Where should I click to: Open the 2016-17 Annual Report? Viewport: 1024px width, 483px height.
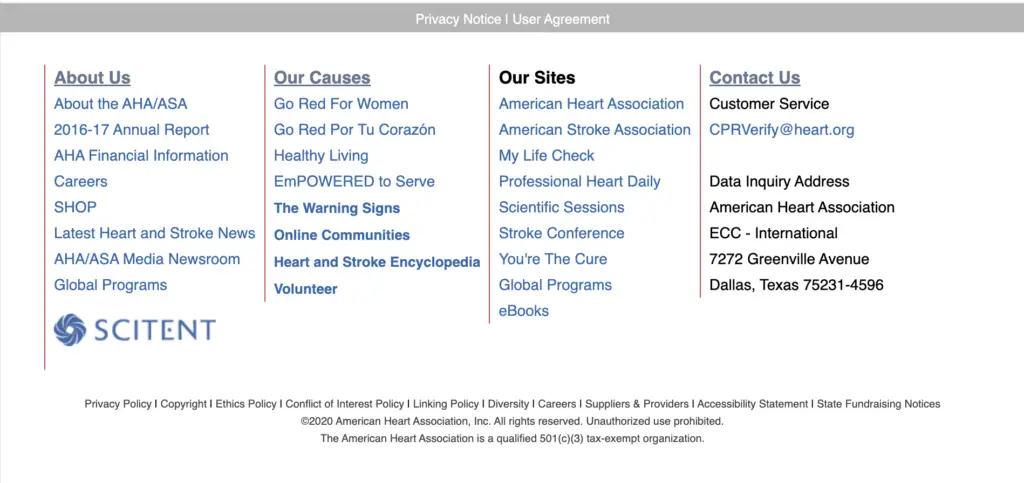(132, 130)
